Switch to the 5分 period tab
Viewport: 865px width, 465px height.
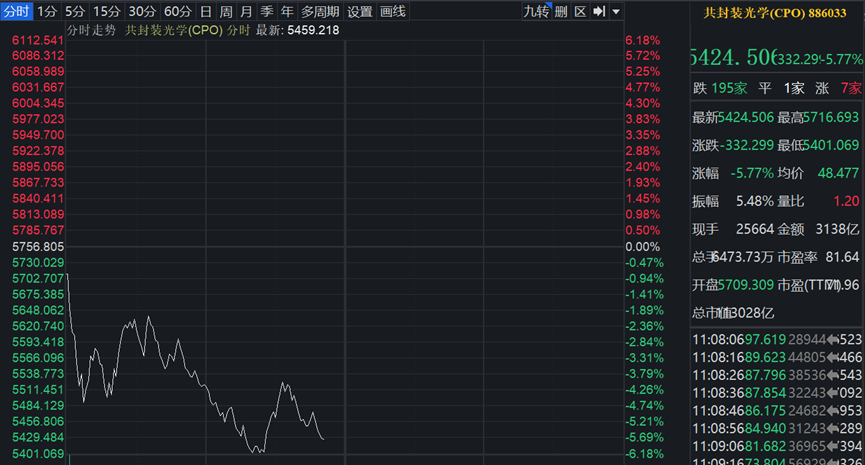tap(75, 11)
